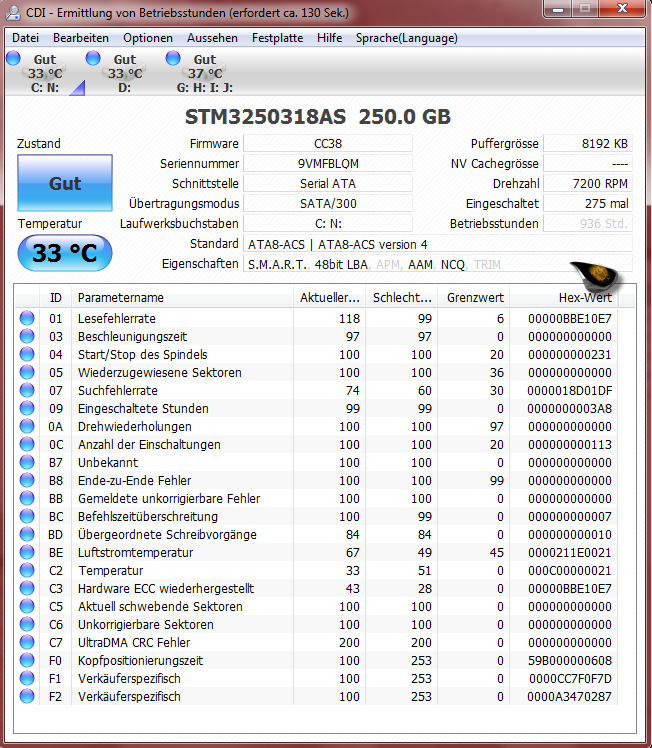The height and width of the screenshot is (748, 652).
Task: Click the blue Gut health status button
Action: pyautogui.click(x=65, y=183)
